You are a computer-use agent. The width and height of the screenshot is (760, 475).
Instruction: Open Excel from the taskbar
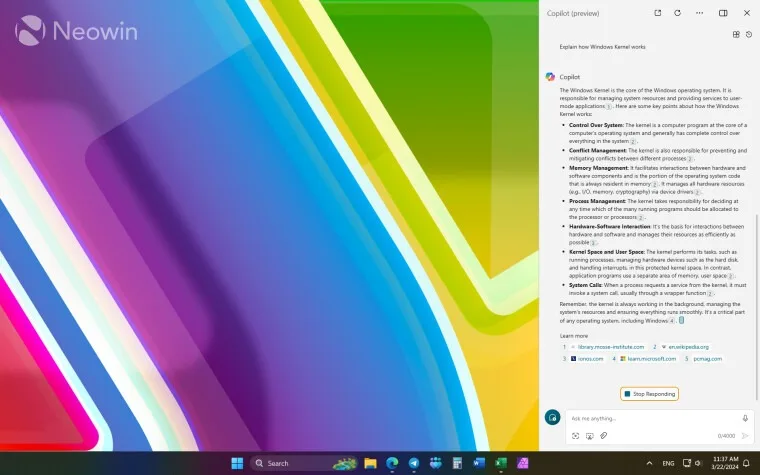click(501, 463)
